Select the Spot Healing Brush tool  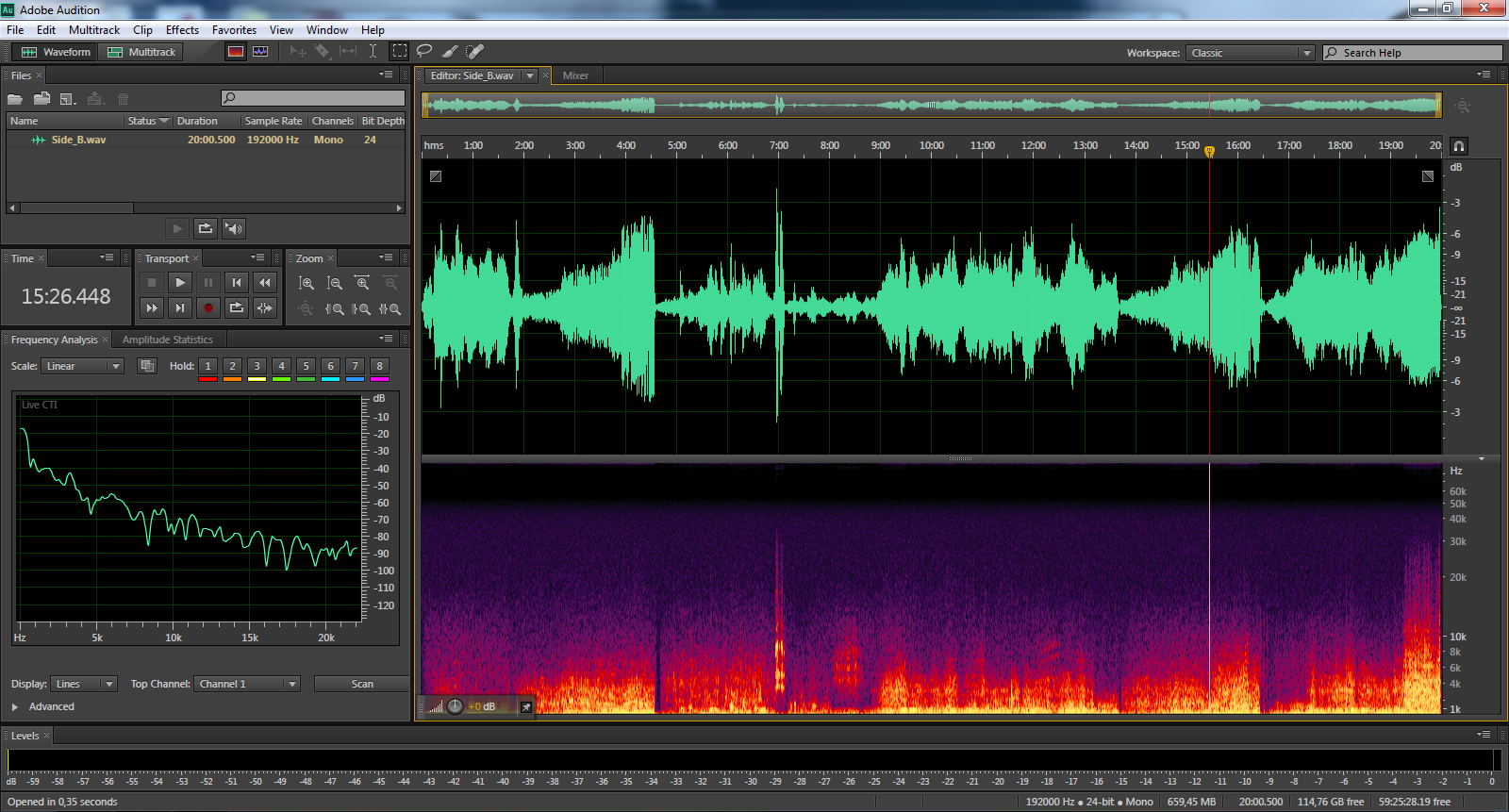[475, 52]
